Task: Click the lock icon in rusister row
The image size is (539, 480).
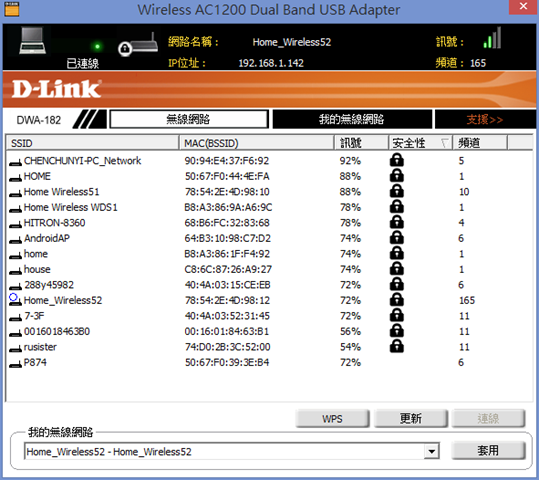Action: 397,346
